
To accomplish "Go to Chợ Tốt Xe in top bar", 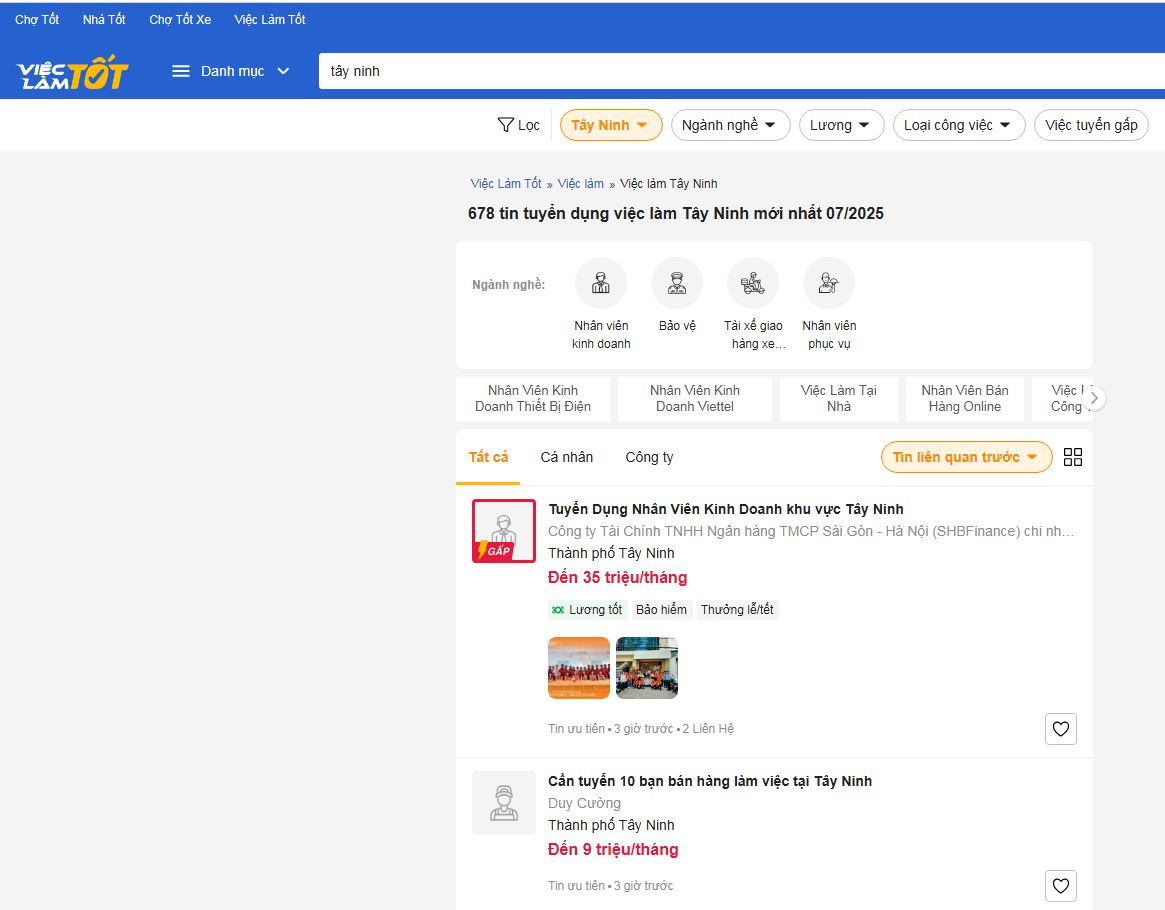I will pyautogui.click(x=180, y=19).
